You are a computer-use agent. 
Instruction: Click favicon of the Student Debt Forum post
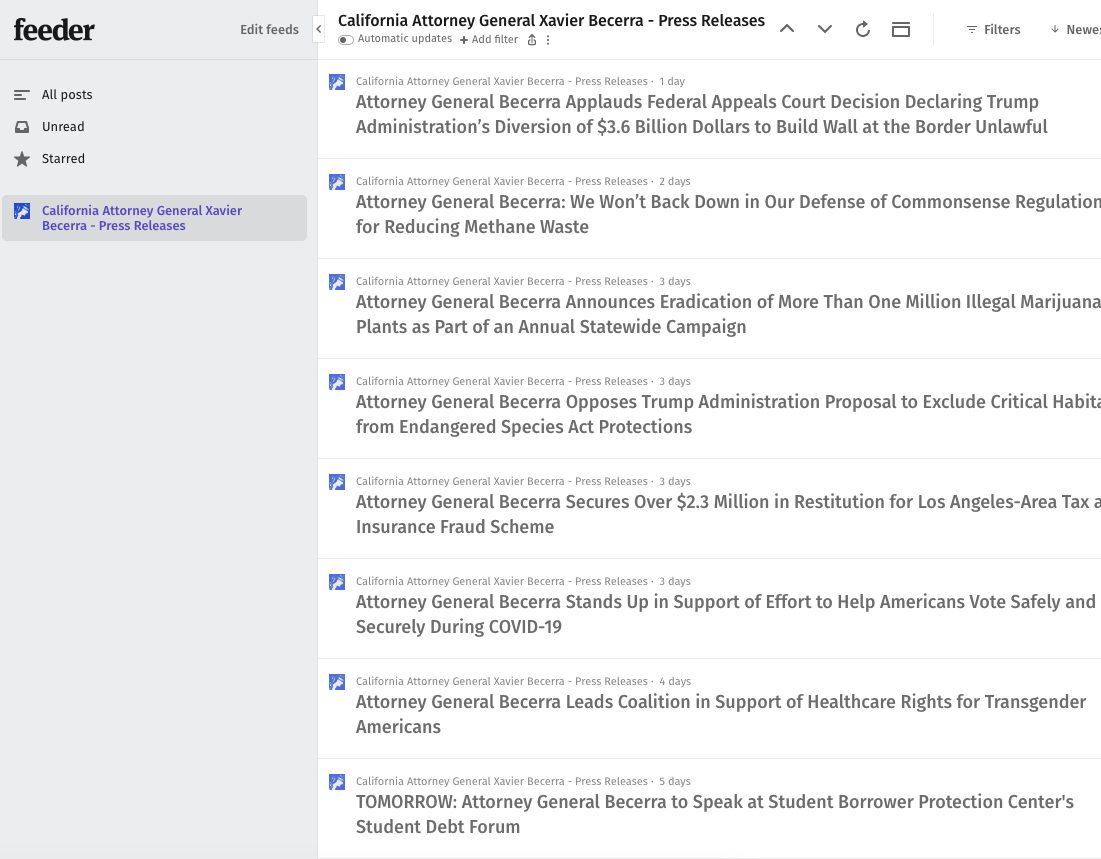[x=337, y=782]
